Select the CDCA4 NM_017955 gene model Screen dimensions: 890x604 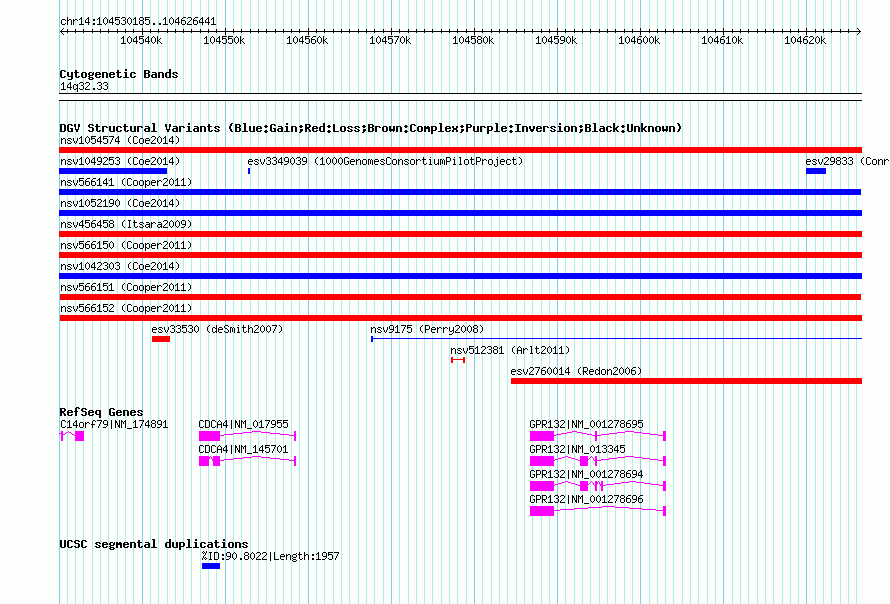click(247, 436)
